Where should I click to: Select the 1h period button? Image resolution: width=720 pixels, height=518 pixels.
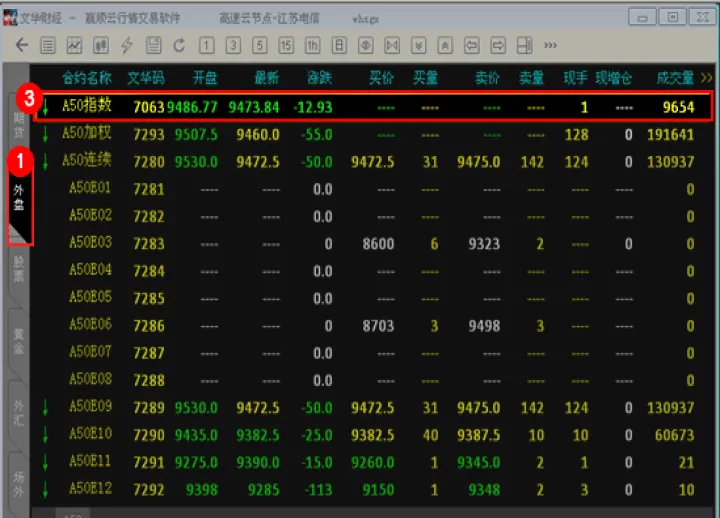coord(312,45)
